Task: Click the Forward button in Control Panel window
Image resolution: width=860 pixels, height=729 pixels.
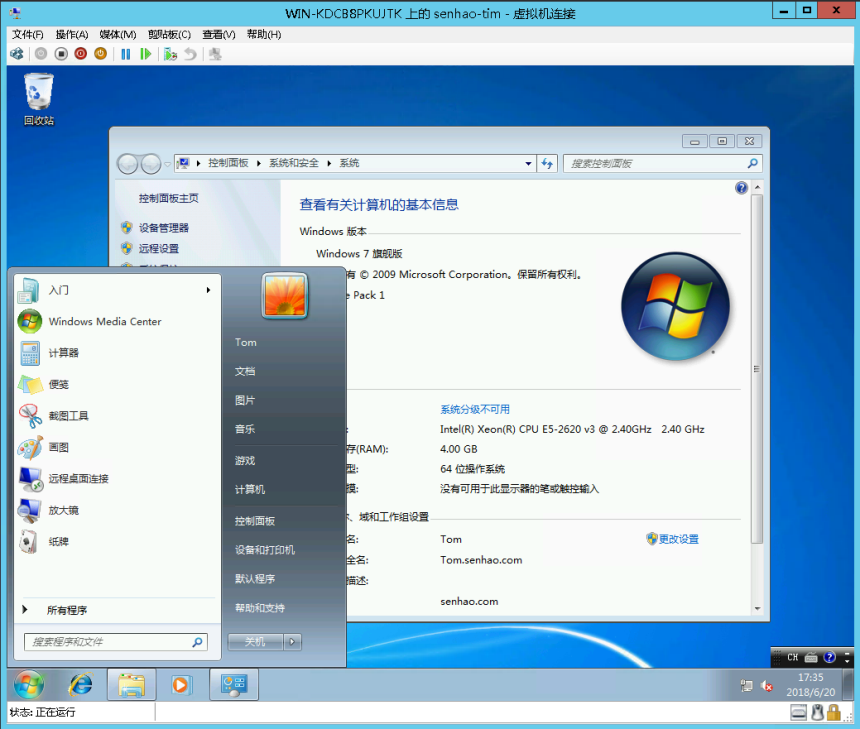Action: click(x=150, y=163)
